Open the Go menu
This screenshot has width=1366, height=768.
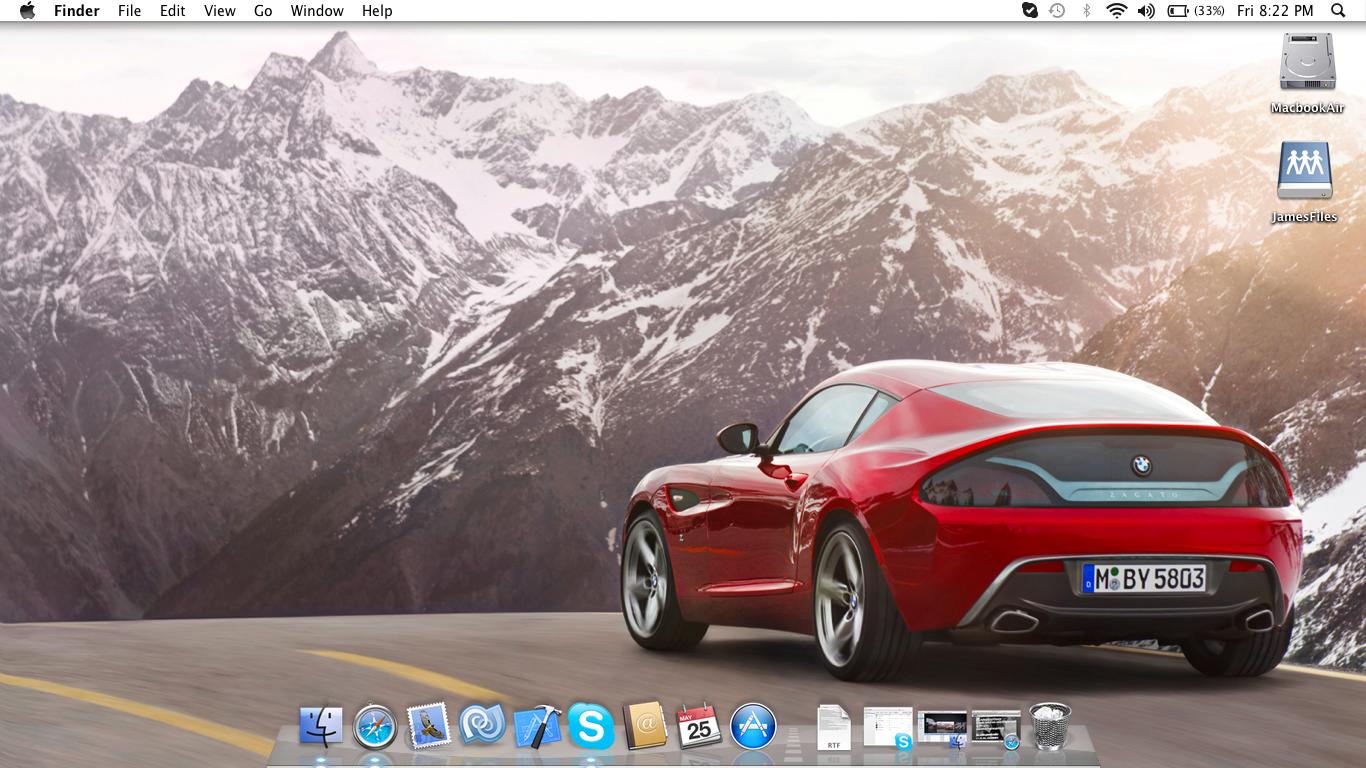[263, 10]
